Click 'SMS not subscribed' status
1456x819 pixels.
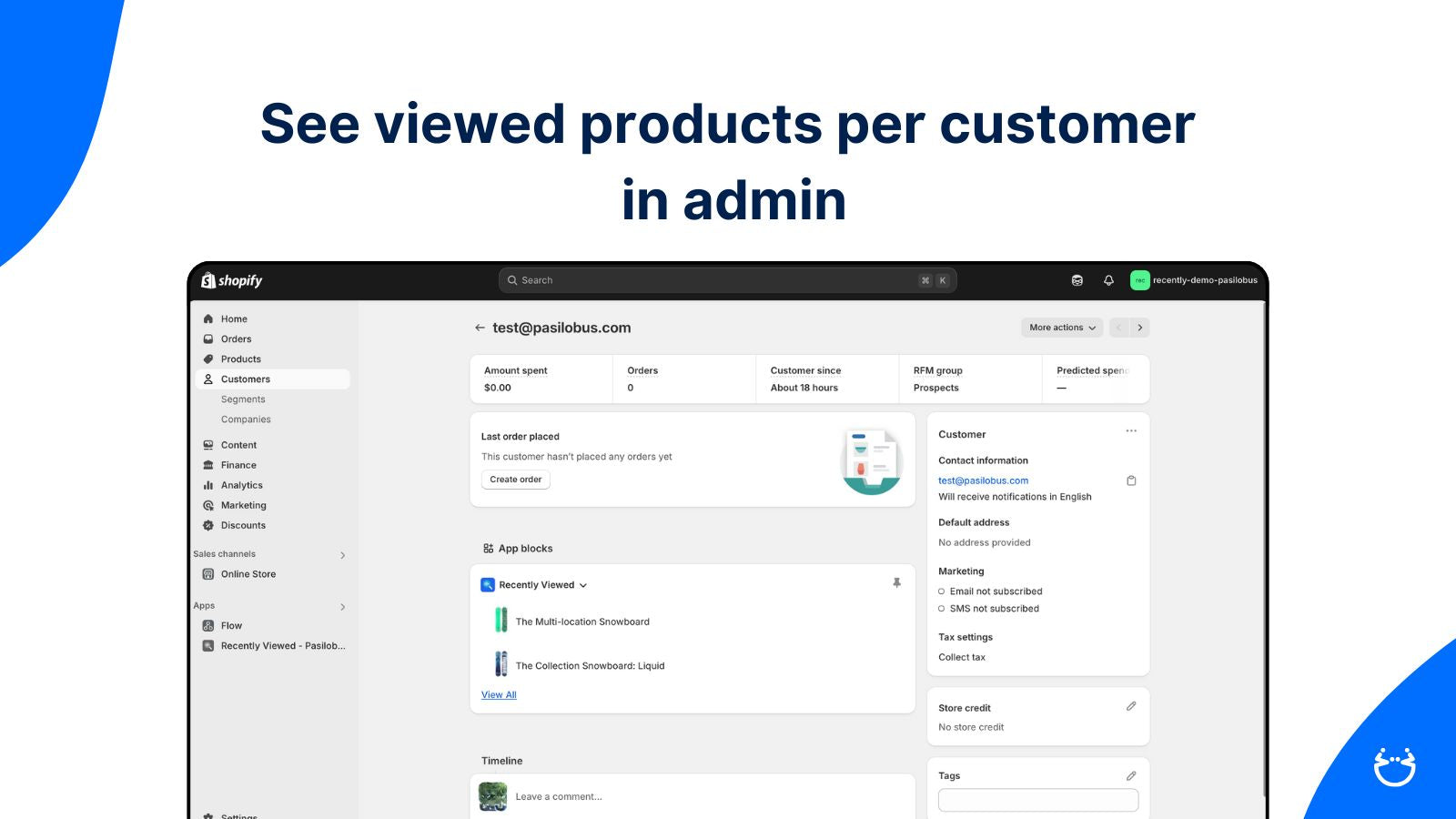[994, 609]
